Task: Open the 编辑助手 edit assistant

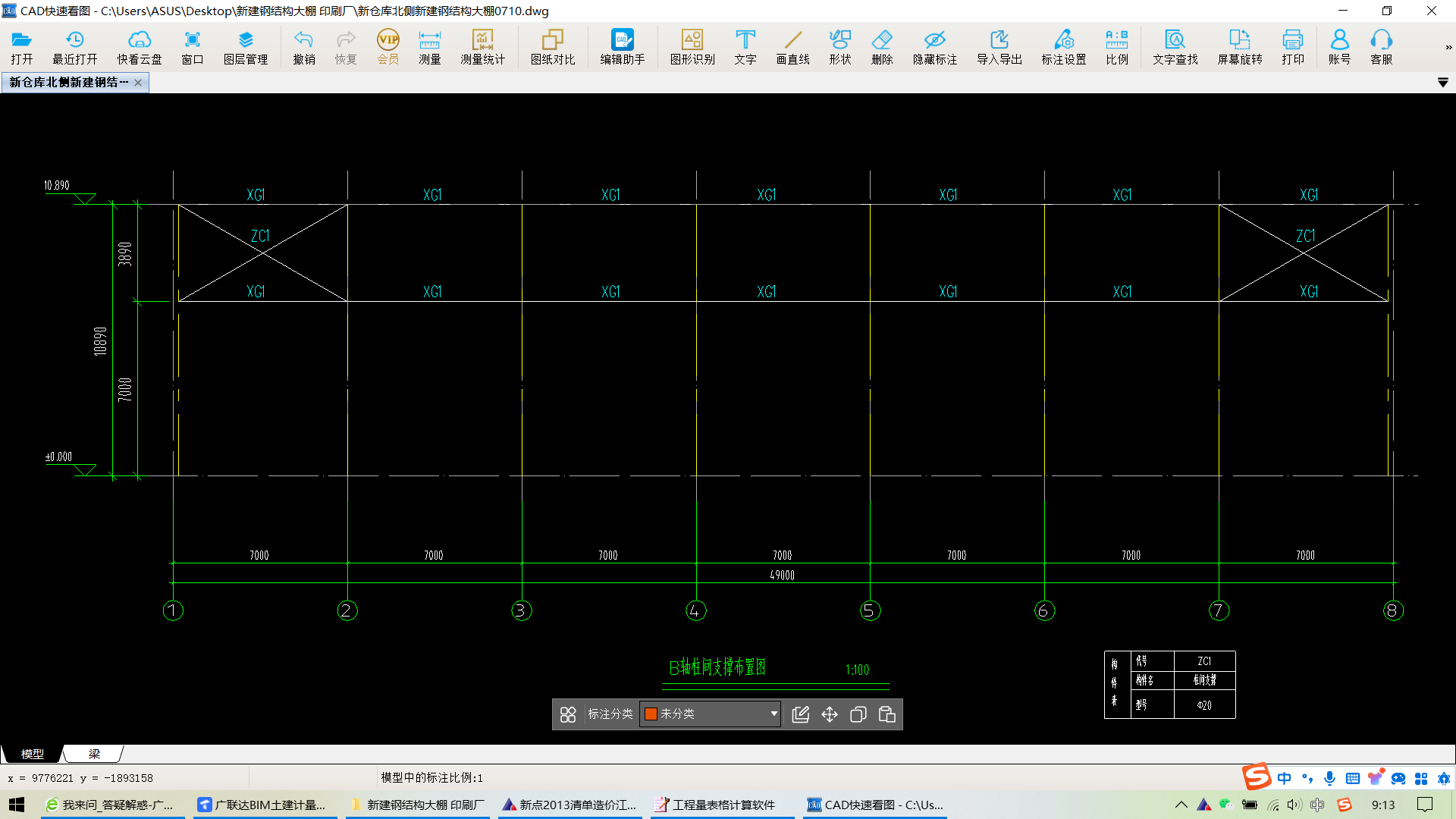Action: [622, 47]
